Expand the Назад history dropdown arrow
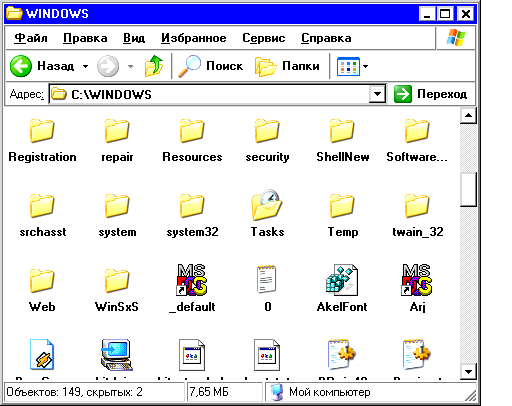 click(x=85, y=66)
